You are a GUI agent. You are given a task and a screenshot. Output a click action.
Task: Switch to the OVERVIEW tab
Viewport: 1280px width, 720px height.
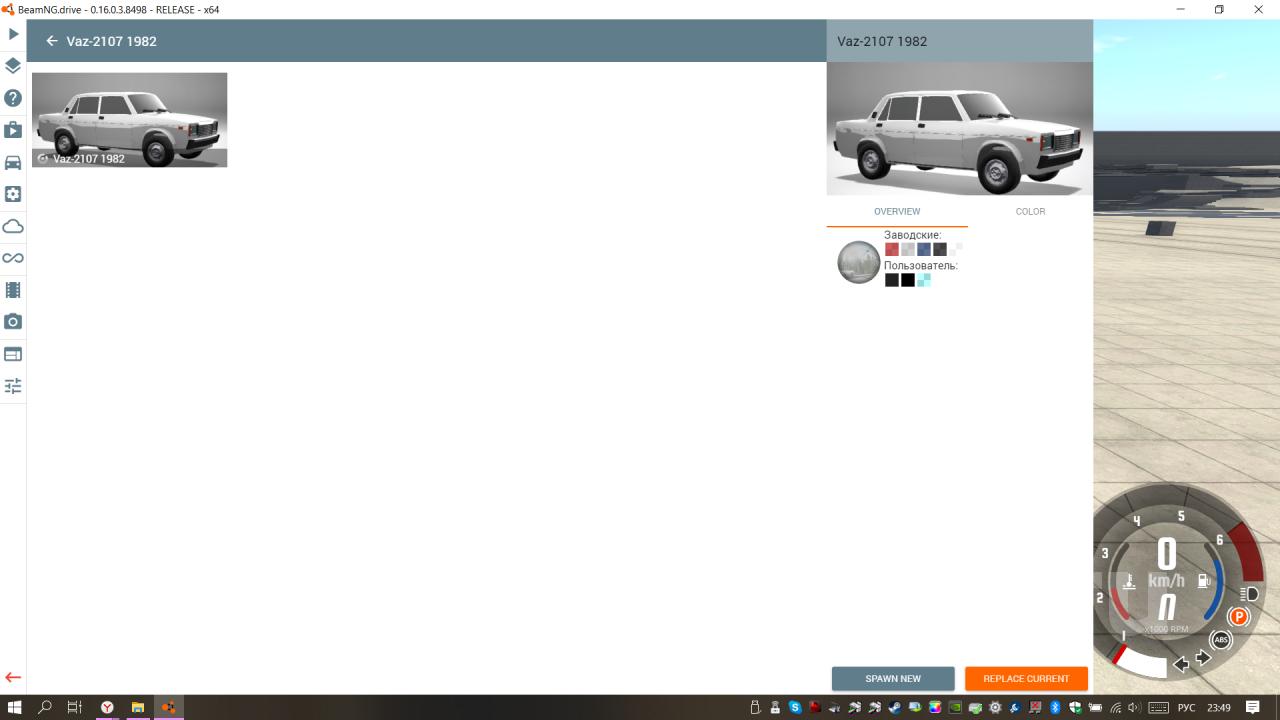897,212
